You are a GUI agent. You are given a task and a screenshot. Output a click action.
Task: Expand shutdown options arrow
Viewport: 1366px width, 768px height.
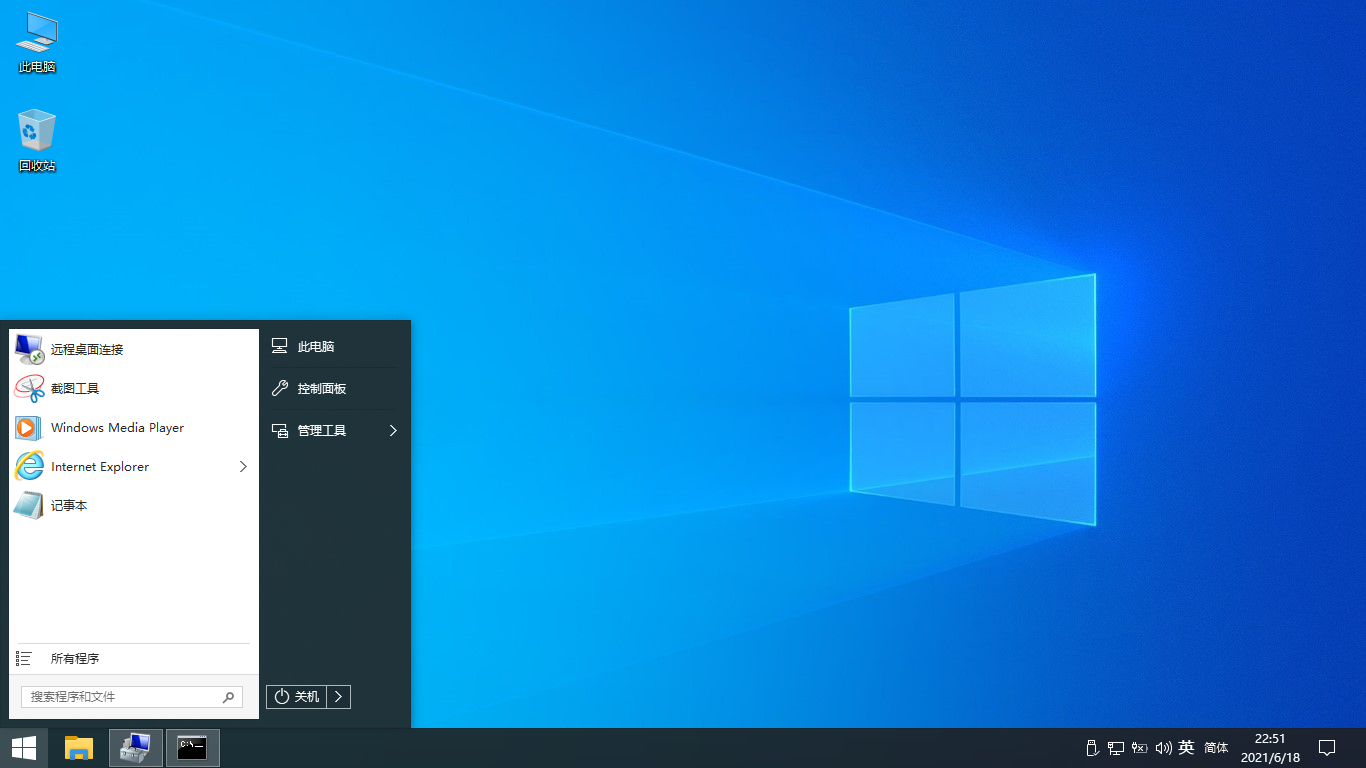coord(338,696)
